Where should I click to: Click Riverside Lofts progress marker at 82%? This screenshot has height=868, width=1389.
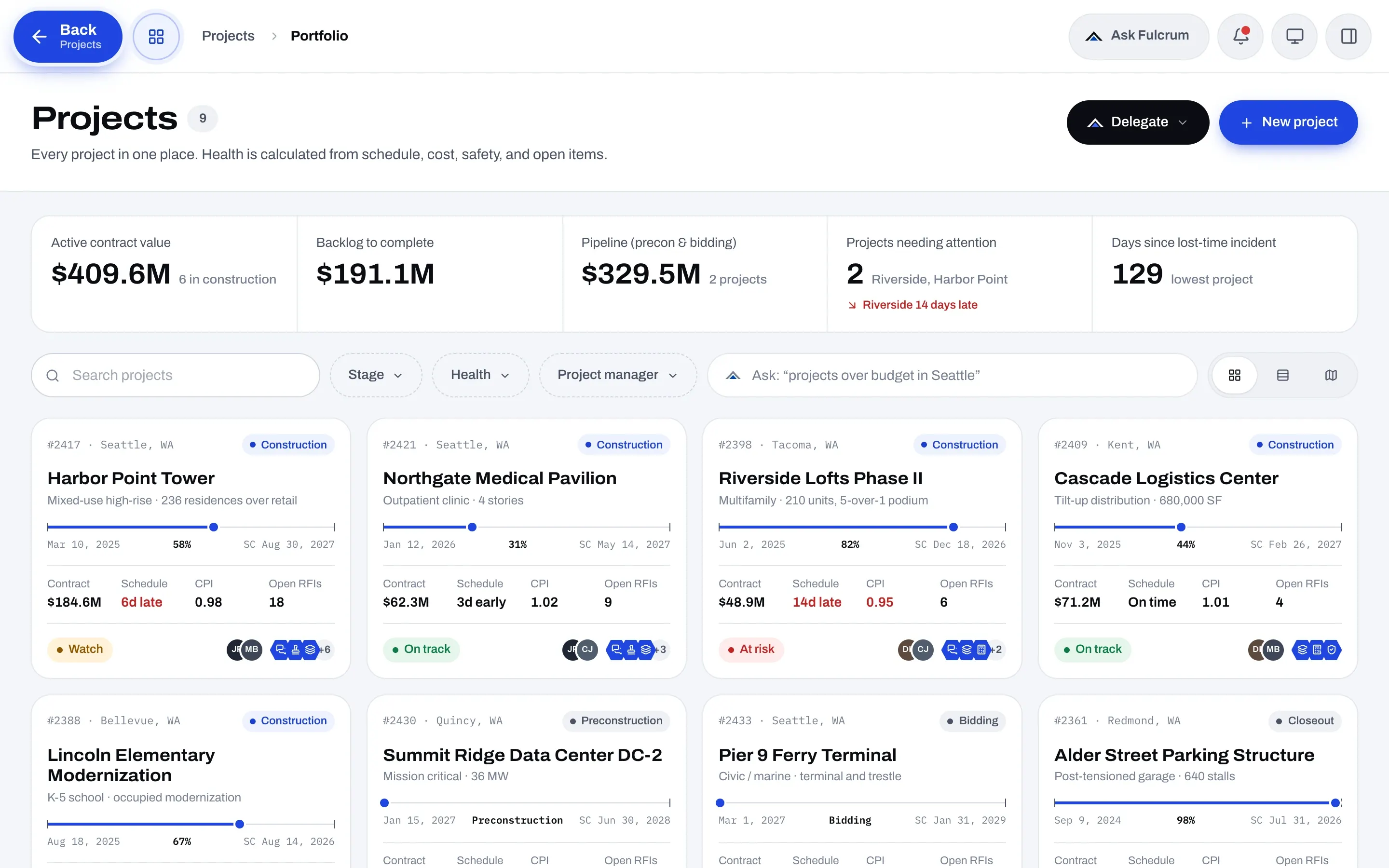pyautogui.click(x=953, y=527)
